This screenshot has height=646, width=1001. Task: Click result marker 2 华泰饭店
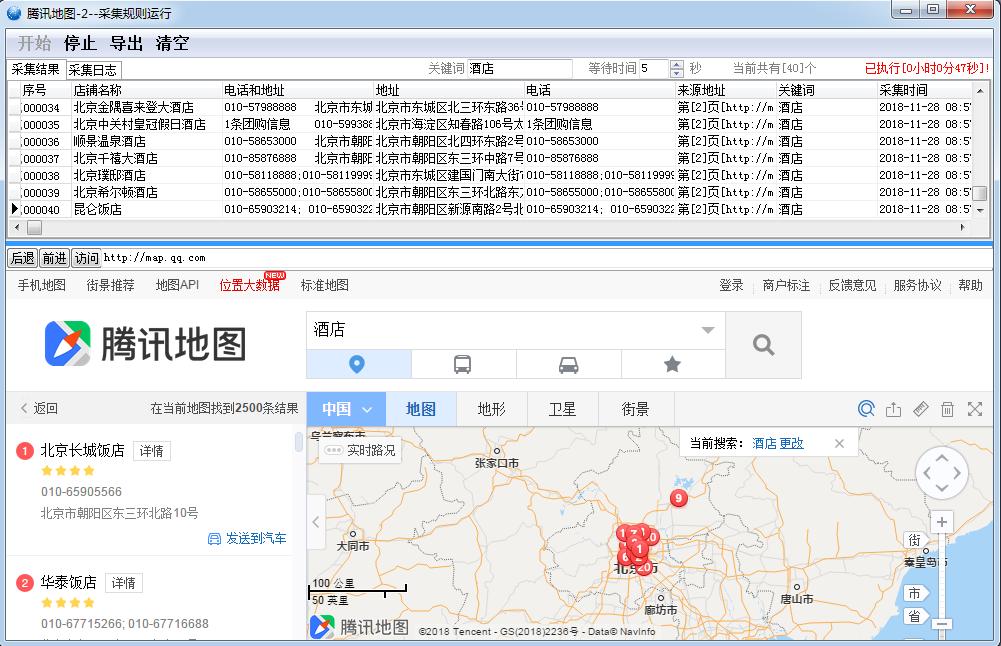pos(24,583)
